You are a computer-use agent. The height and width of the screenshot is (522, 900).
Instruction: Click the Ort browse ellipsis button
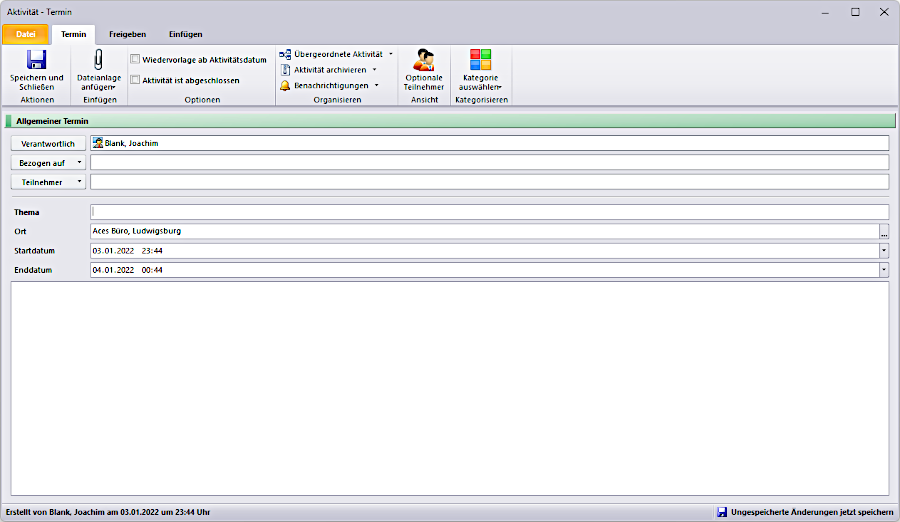click(x=884, y=232)
